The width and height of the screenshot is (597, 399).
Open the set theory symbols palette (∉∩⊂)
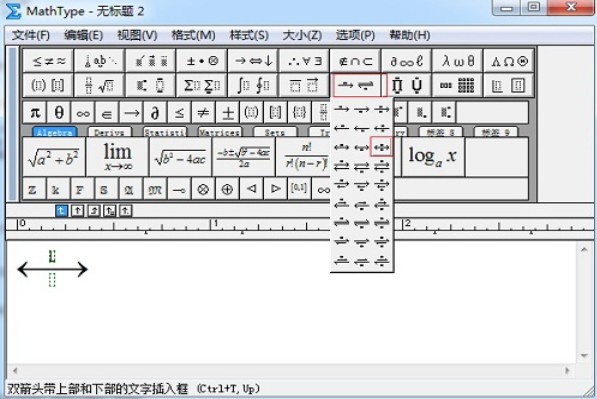tap(355, 61)
